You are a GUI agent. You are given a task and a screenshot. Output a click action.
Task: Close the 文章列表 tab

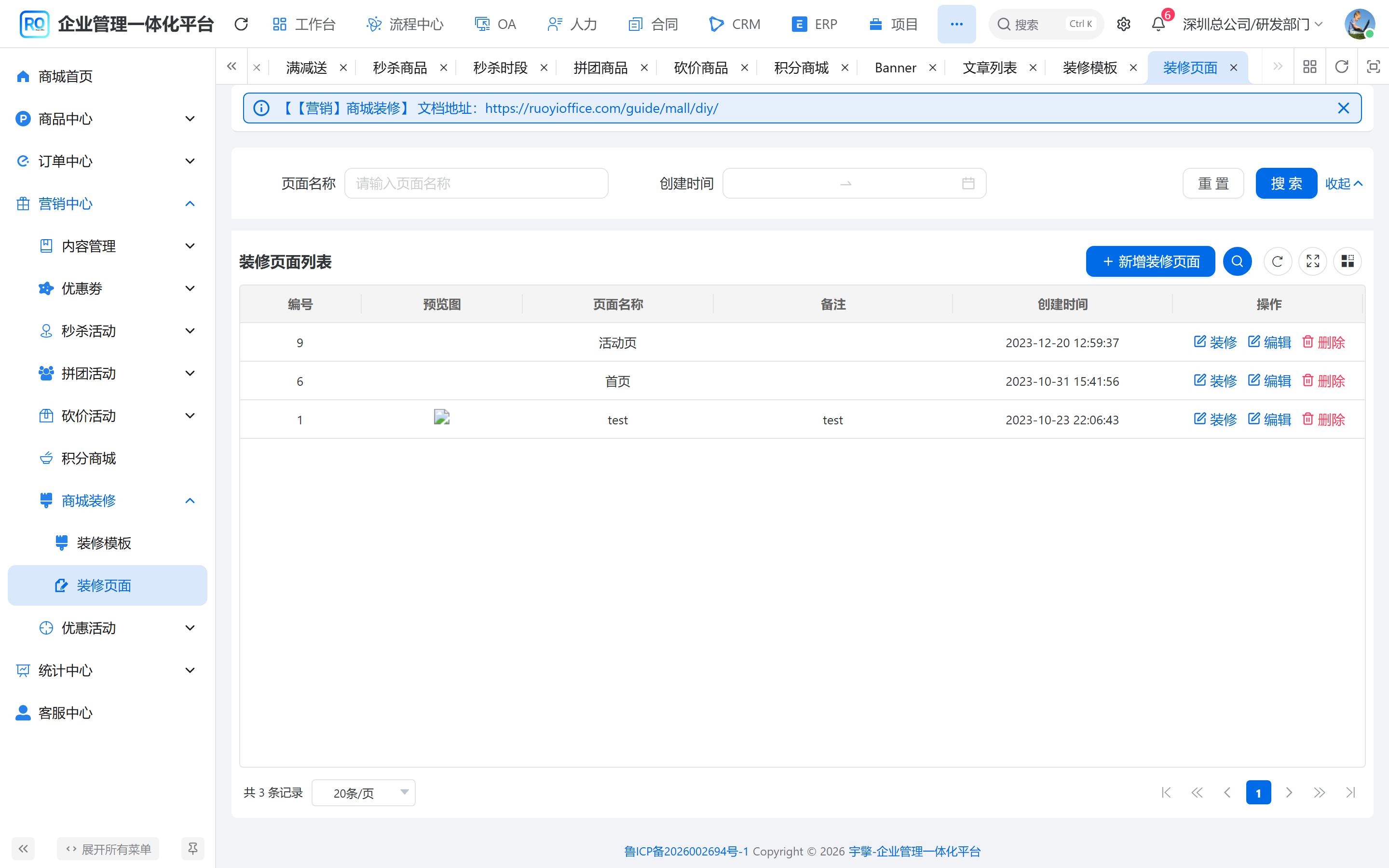(1033, 68)
